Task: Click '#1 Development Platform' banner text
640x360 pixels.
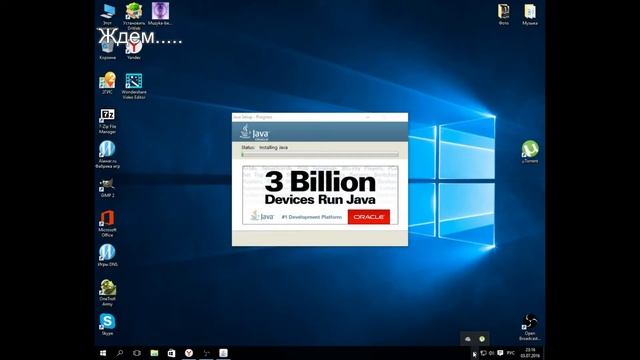Action: (x=311, y=217)
